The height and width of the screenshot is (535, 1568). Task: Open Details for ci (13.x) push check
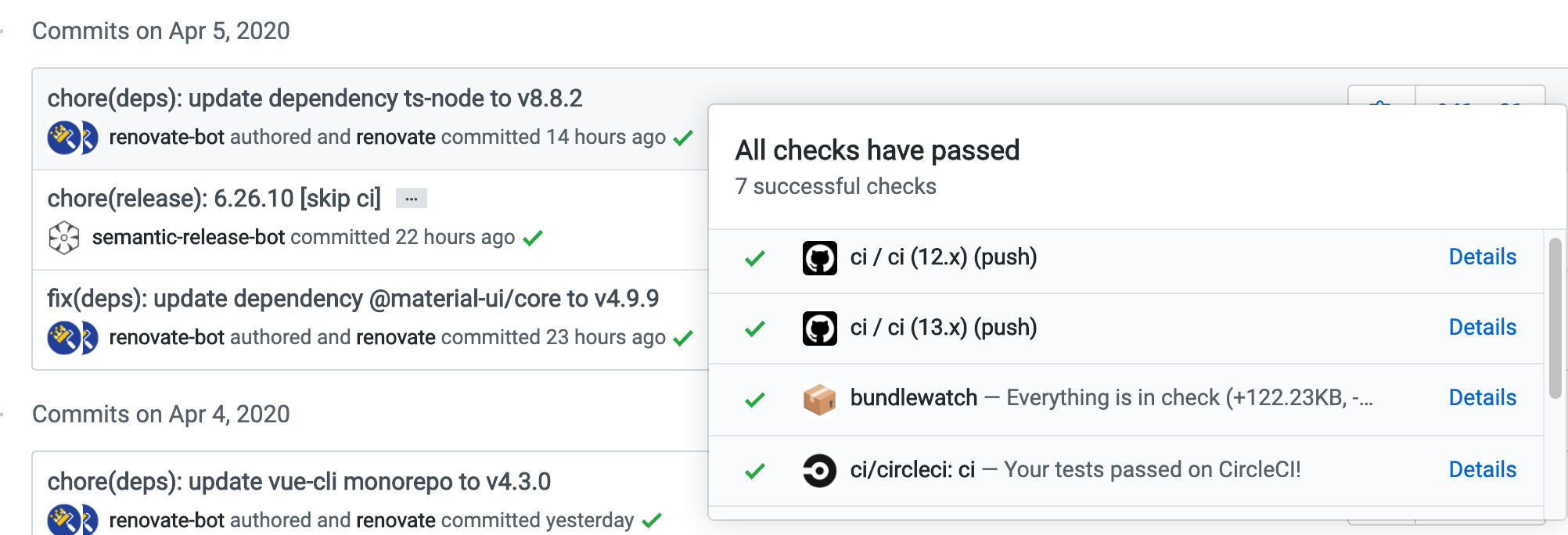1482,327
